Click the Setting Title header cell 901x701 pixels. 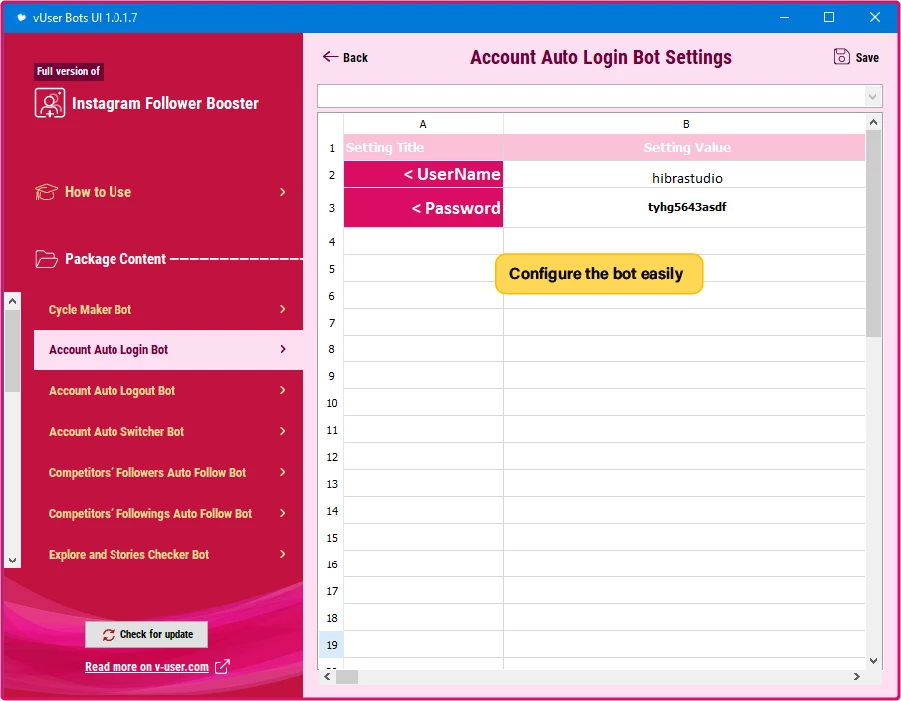pyautogui.click(x=423, y=147)
